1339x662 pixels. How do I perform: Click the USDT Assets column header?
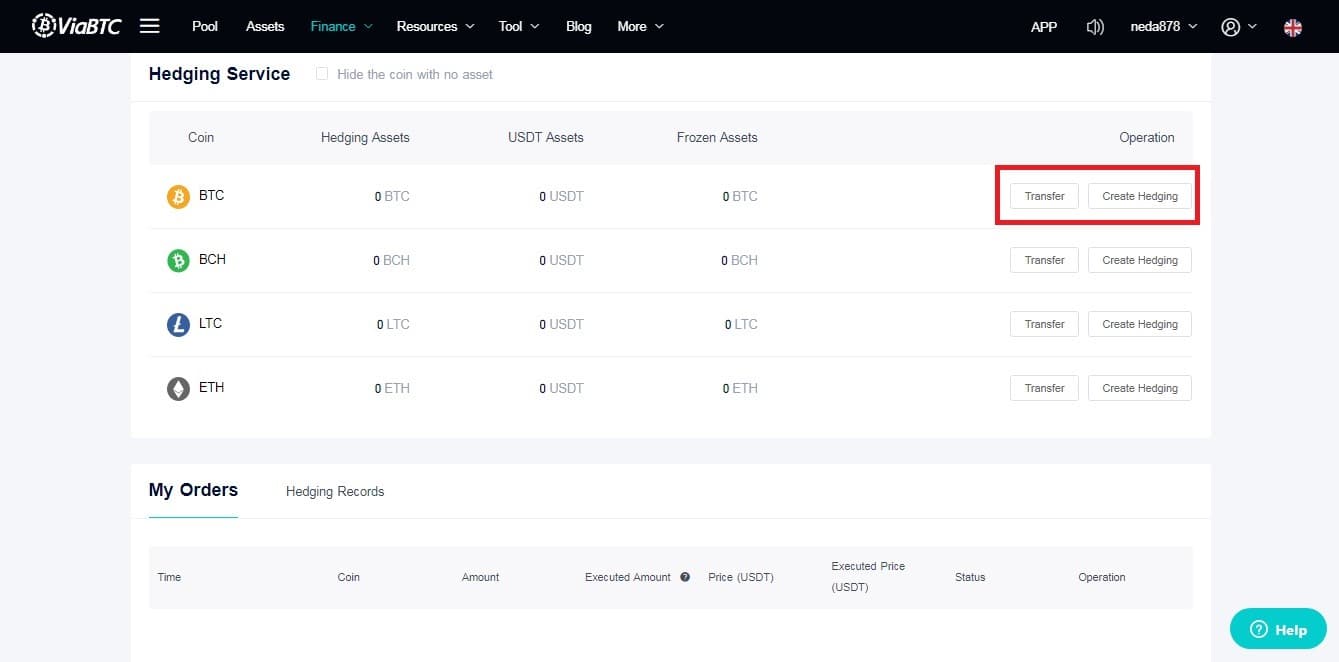pos(546,137)
